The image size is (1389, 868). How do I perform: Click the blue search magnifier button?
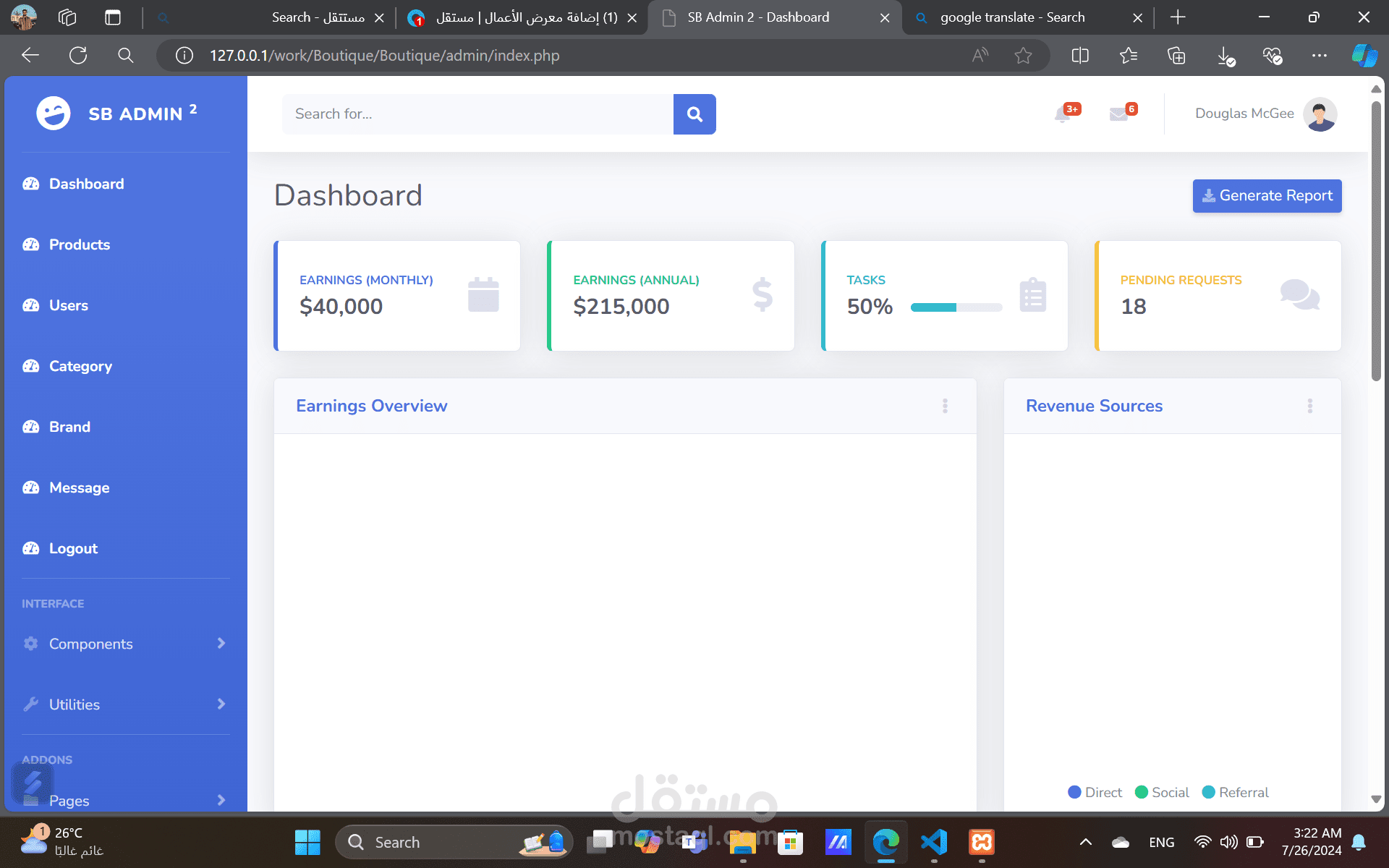(694, 114)
